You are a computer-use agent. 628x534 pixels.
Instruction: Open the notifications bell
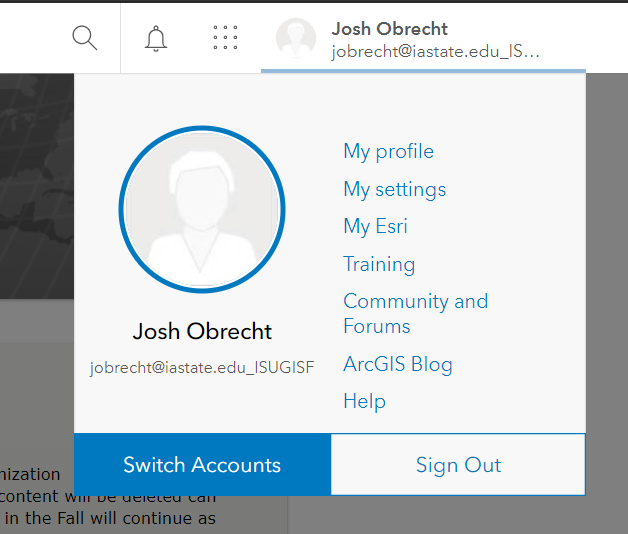pos(156,38)
